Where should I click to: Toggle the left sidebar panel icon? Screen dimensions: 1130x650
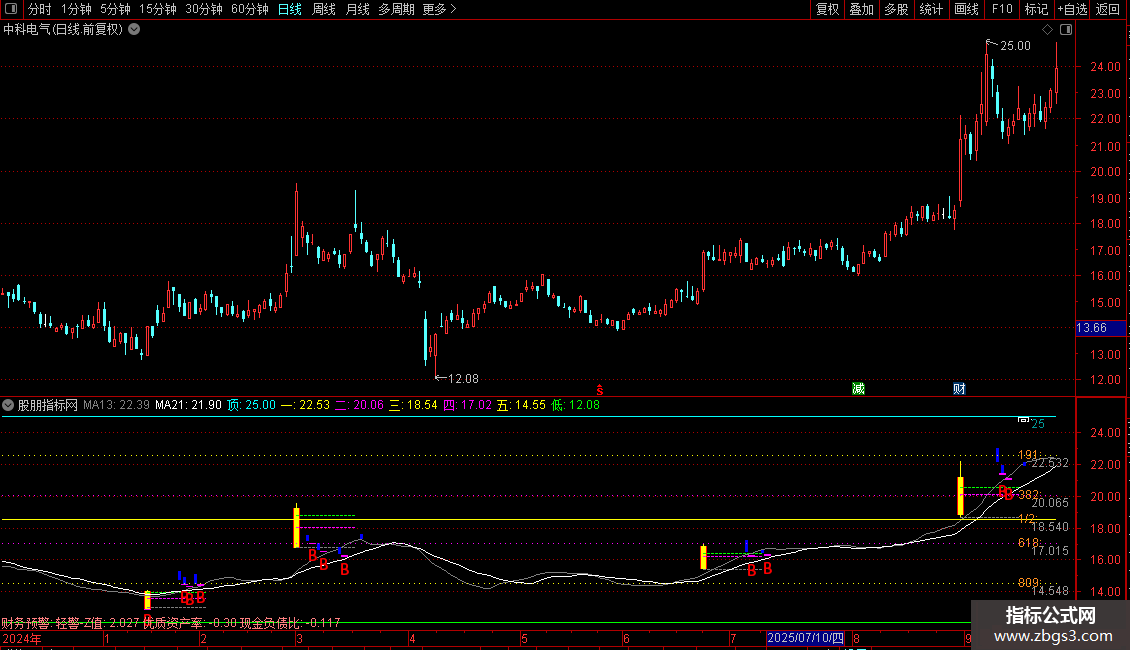pos(11,9)
